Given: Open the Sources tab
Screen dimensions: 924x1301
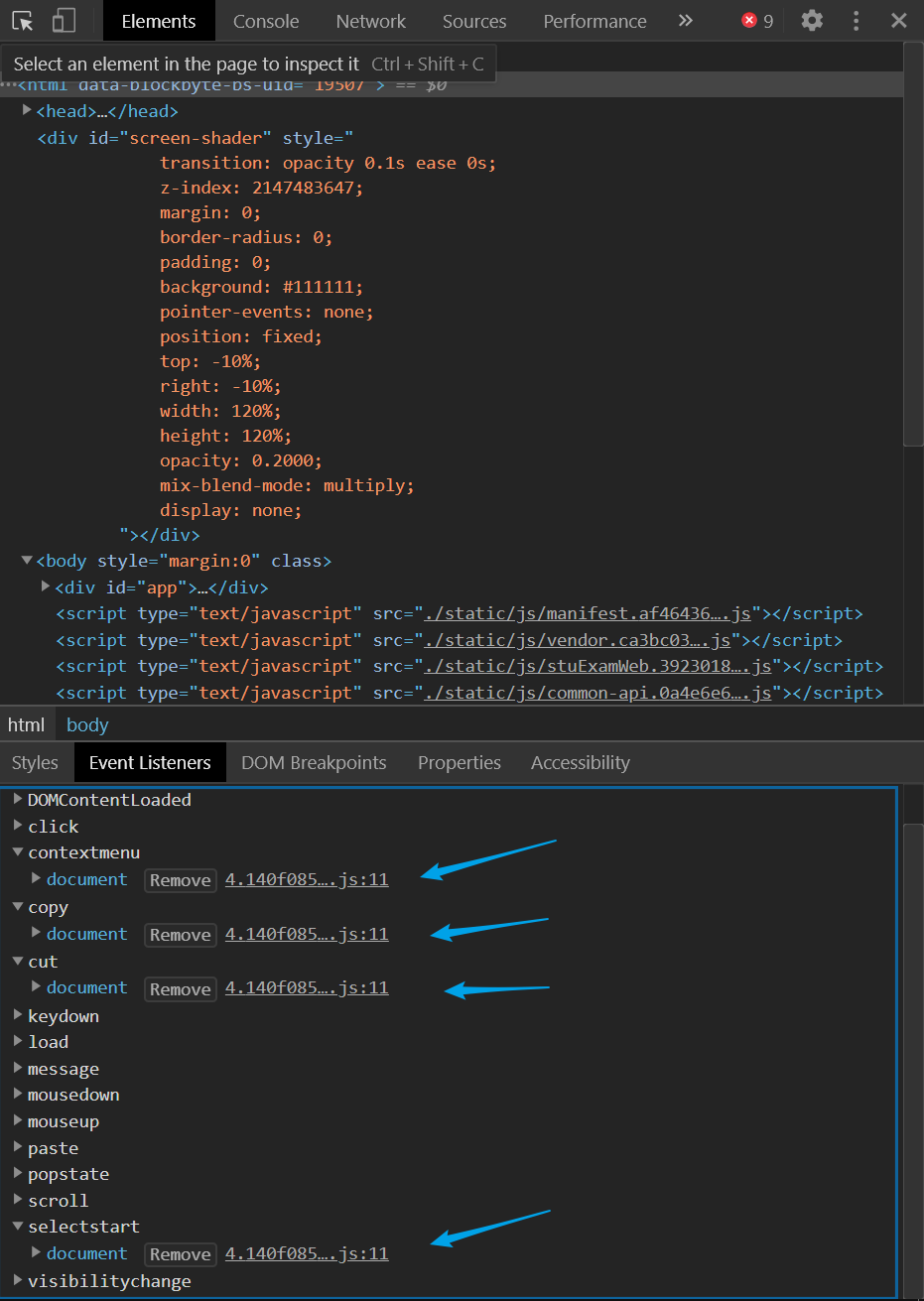Looking at the screenshot, I should tap(474, 21).
